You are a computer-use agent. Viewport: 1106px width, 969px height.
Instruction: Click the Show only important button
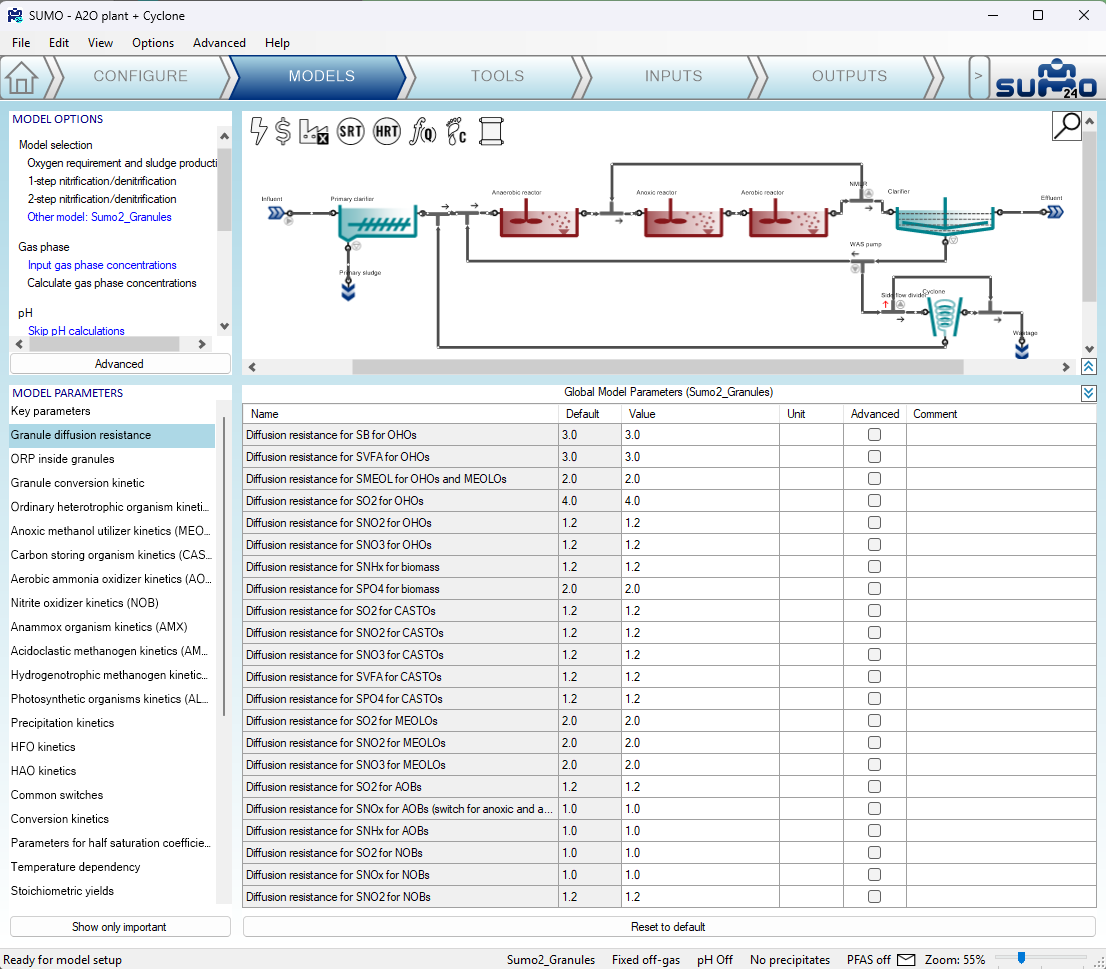120,927
